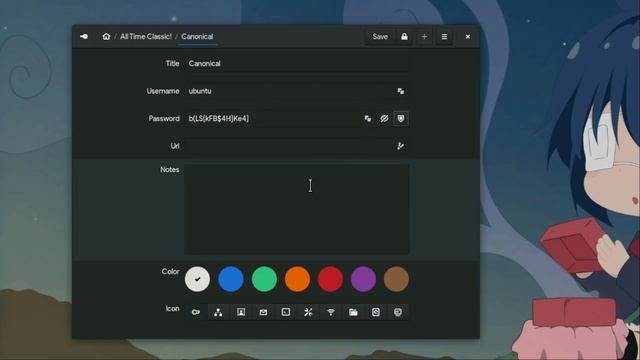Open the URL with link icon
The width and height of the screenshot is (640, 360).
(x=401, y=146)
